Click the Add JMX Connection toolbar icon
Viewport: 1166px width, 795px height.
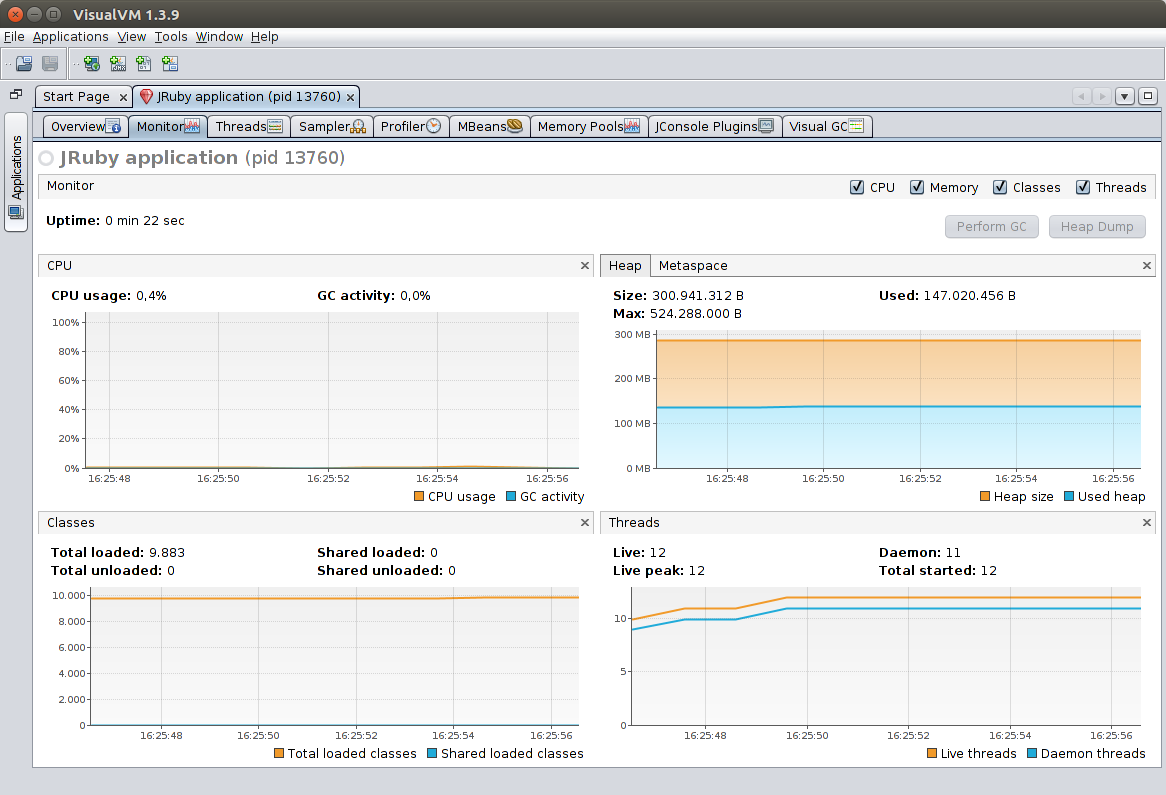point(117,63)
